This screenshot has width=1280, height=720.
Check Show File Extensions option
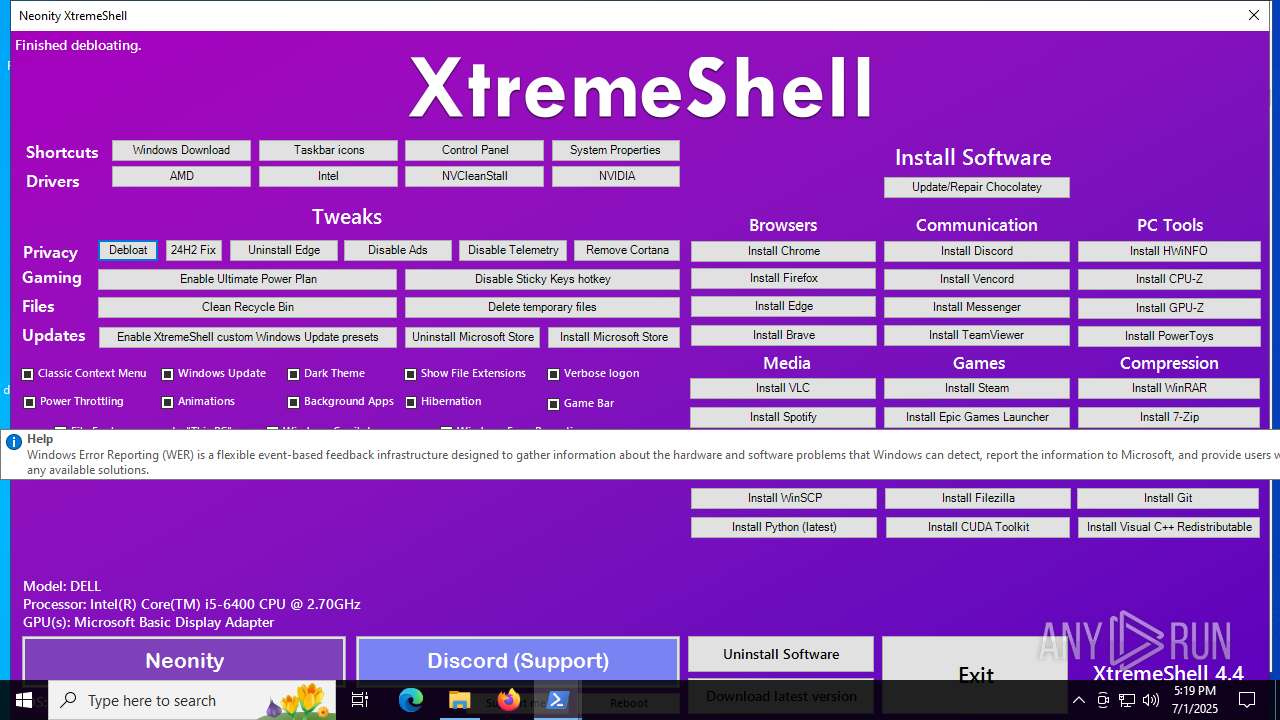[x=411, y=374]
